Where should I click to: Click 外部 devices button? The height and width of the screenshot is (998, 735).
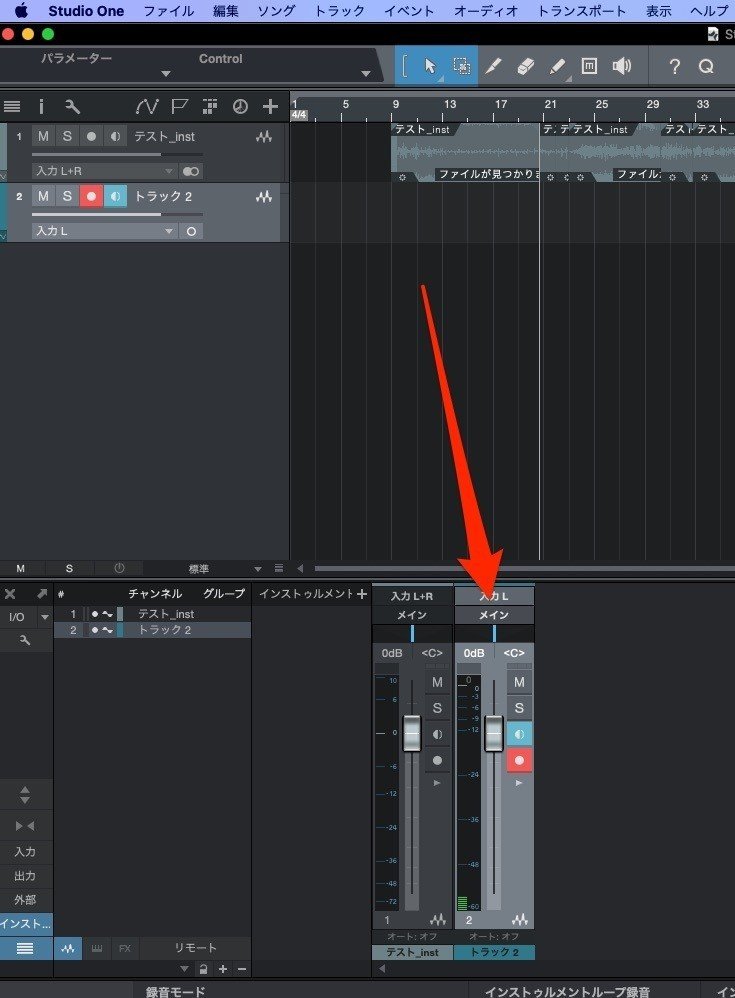coord(25,899)
